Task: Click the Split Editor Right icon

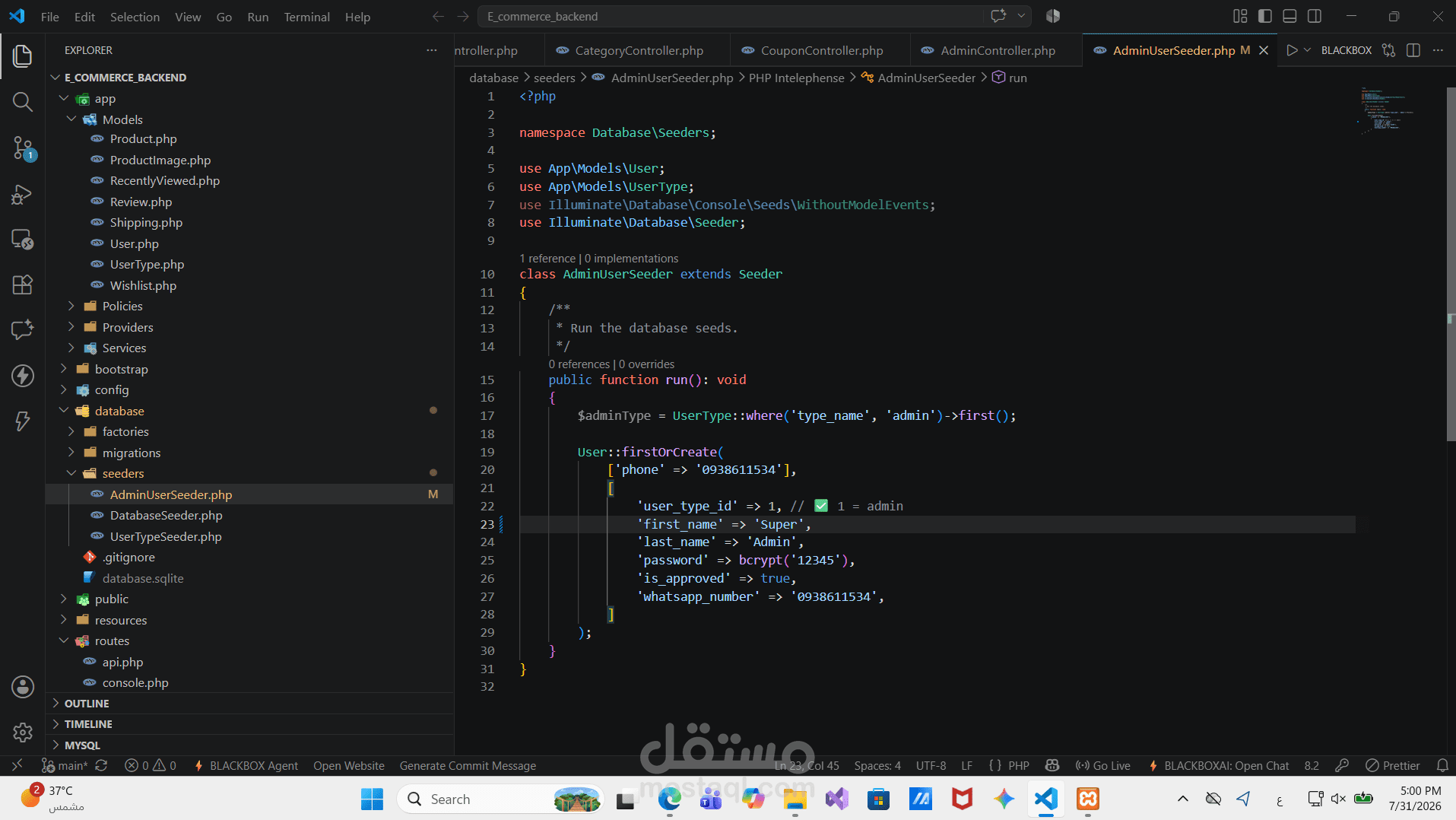Action: click(1413, 50)
